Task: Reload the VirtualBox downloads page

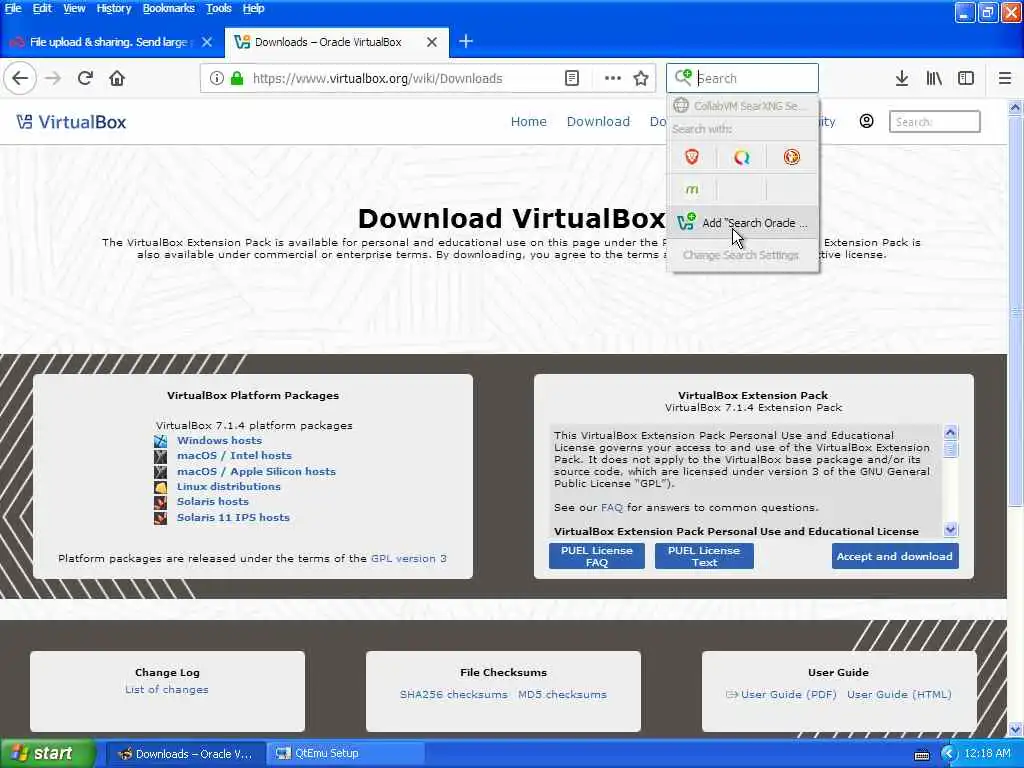Action: [85, 78]
